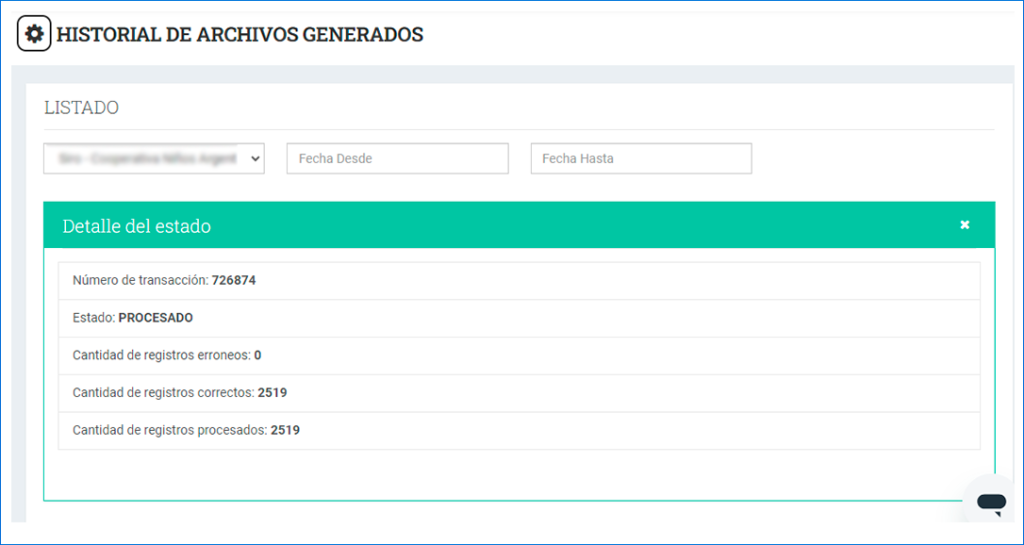Click the Detalle del estado header text
Image resolution: width=1024 pixels, height=545 pixels.
137,226
